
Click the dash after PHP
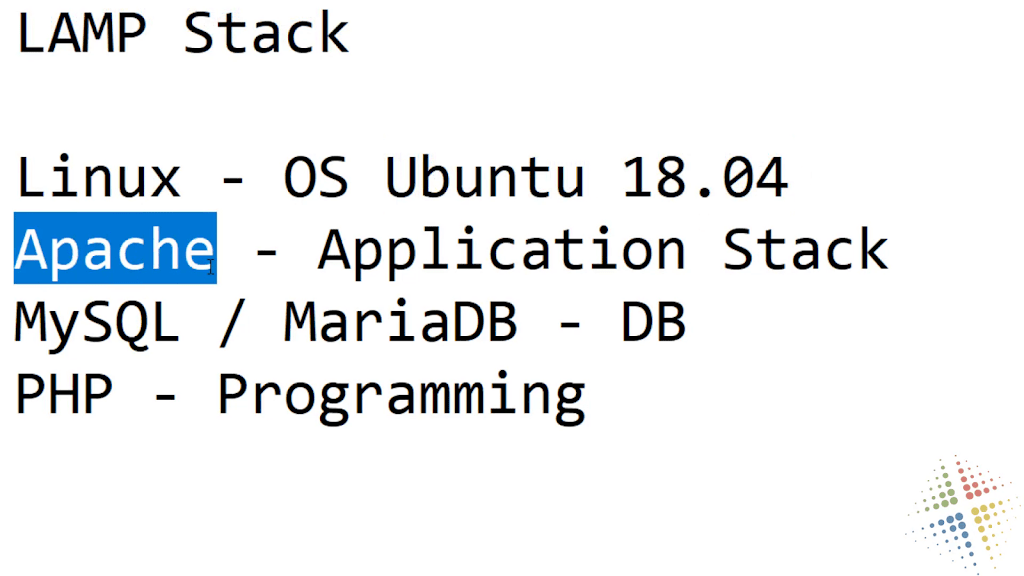[x=165, y=394]
